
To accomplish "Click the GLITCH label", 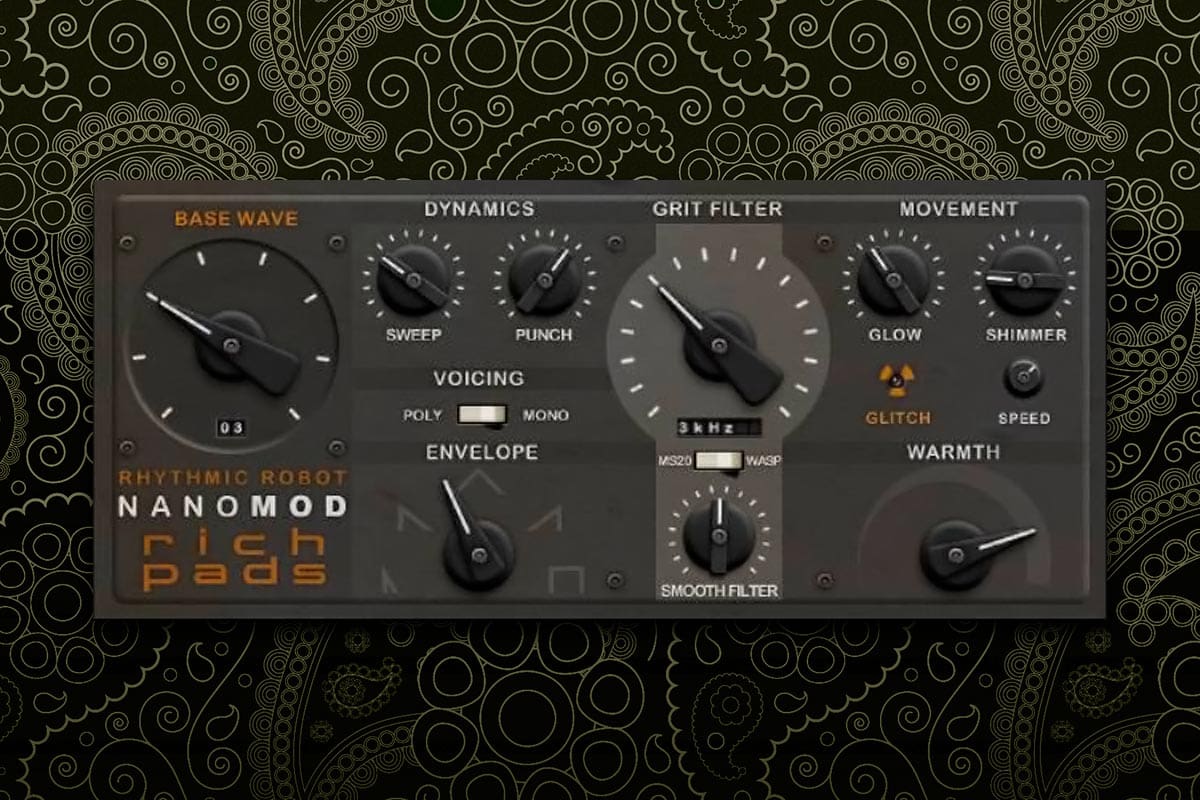I will (897, 418).
